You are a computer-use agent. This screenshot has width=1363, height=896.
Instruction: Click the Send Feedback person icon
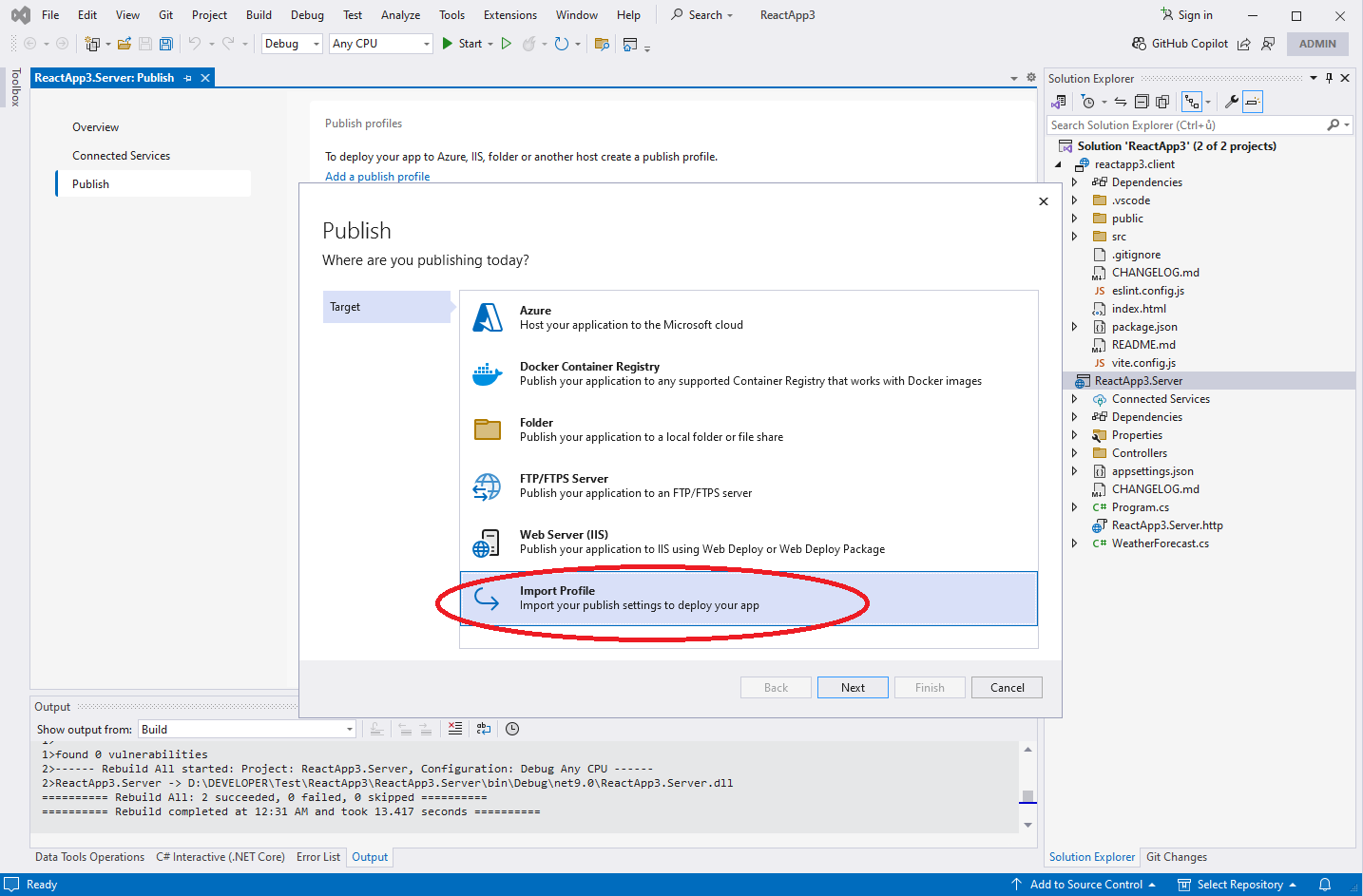(1268, 44)
